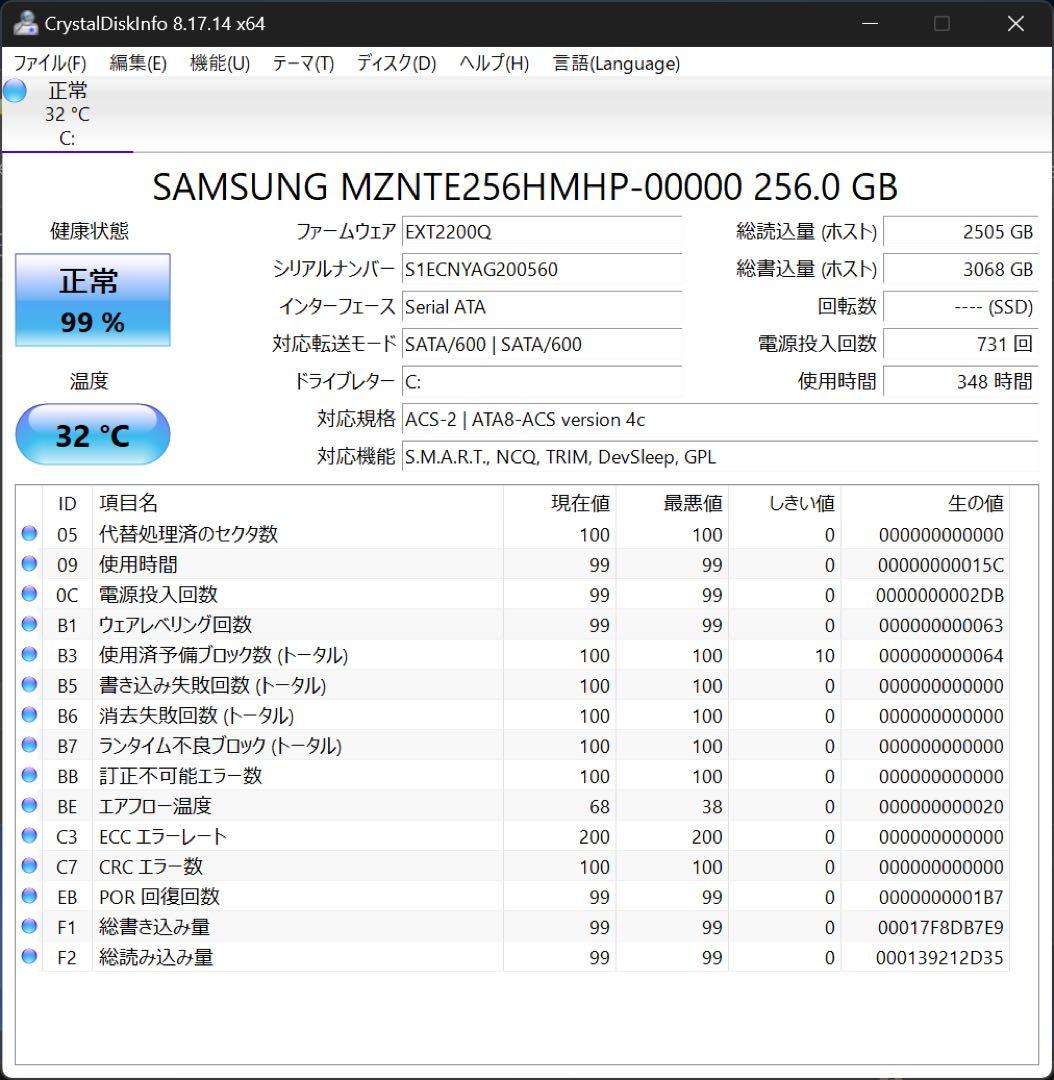Click the status dot beside 電源投入回数 row

pyautogui.click(x=29, y=595)
